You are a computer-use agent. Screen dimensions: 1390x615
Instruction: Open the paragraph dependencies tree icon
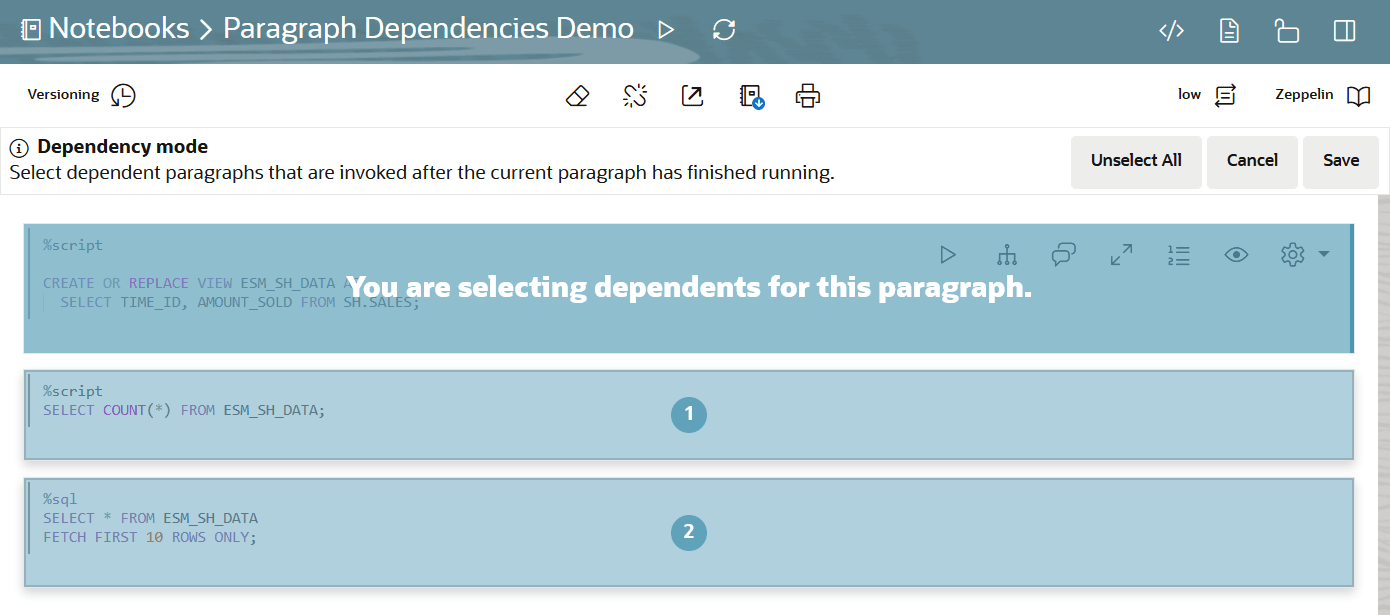[1007, 255]
